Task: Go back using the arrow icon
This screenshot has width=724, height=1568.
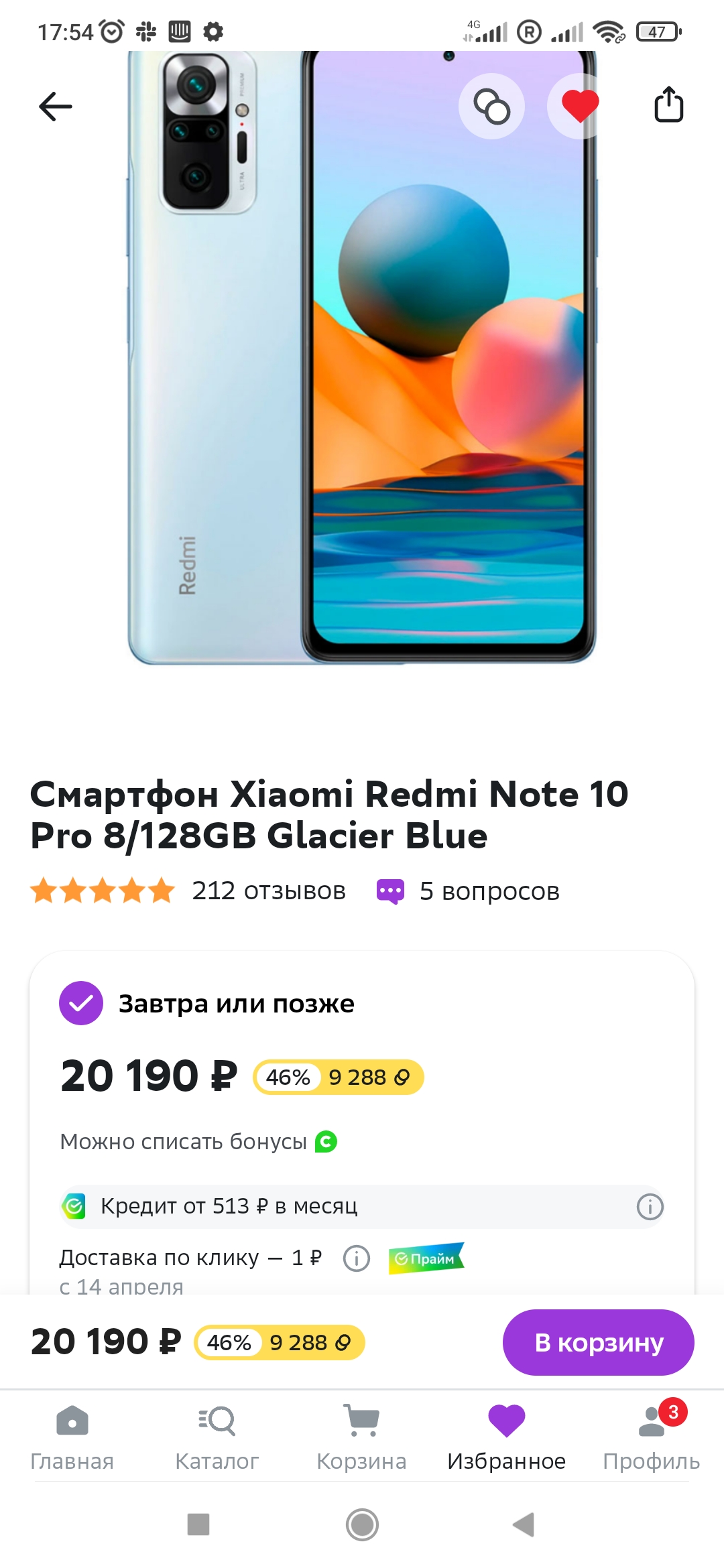Action: (56, 106)
